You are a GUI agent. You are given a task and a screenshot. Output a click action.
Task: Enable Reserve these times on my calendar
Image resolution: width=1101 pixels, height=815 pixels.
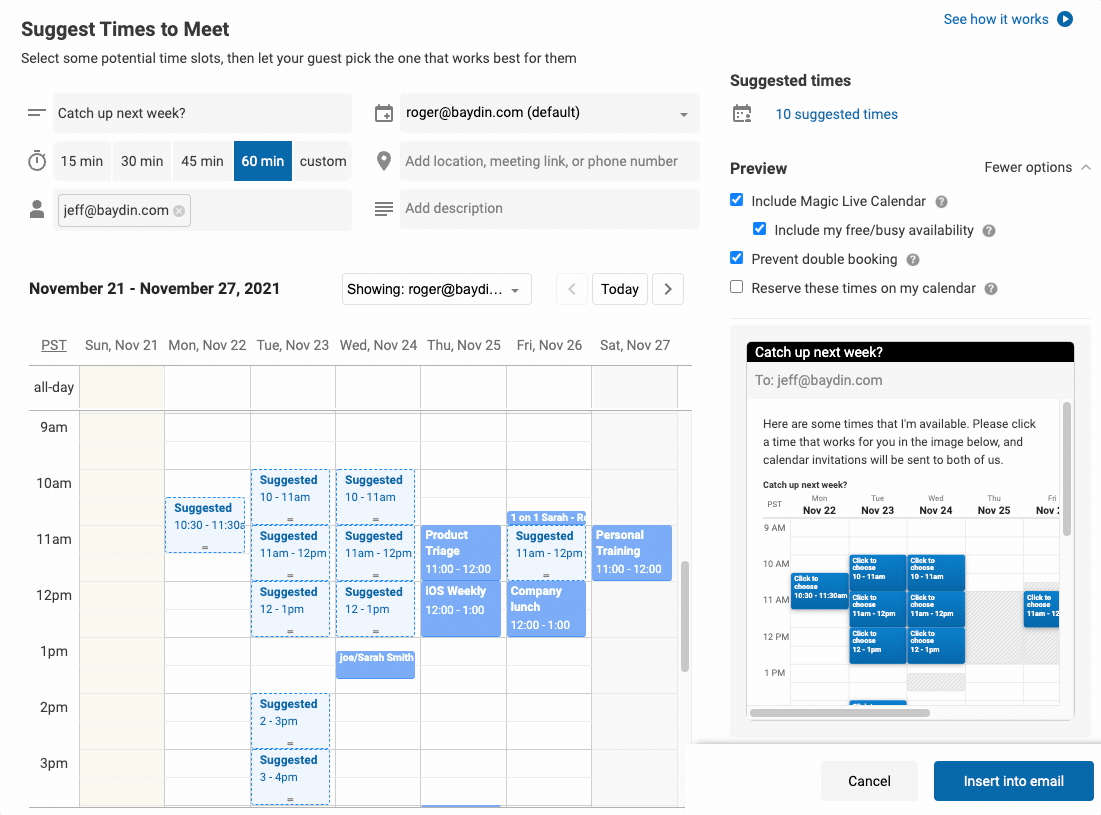pos(737,286)
